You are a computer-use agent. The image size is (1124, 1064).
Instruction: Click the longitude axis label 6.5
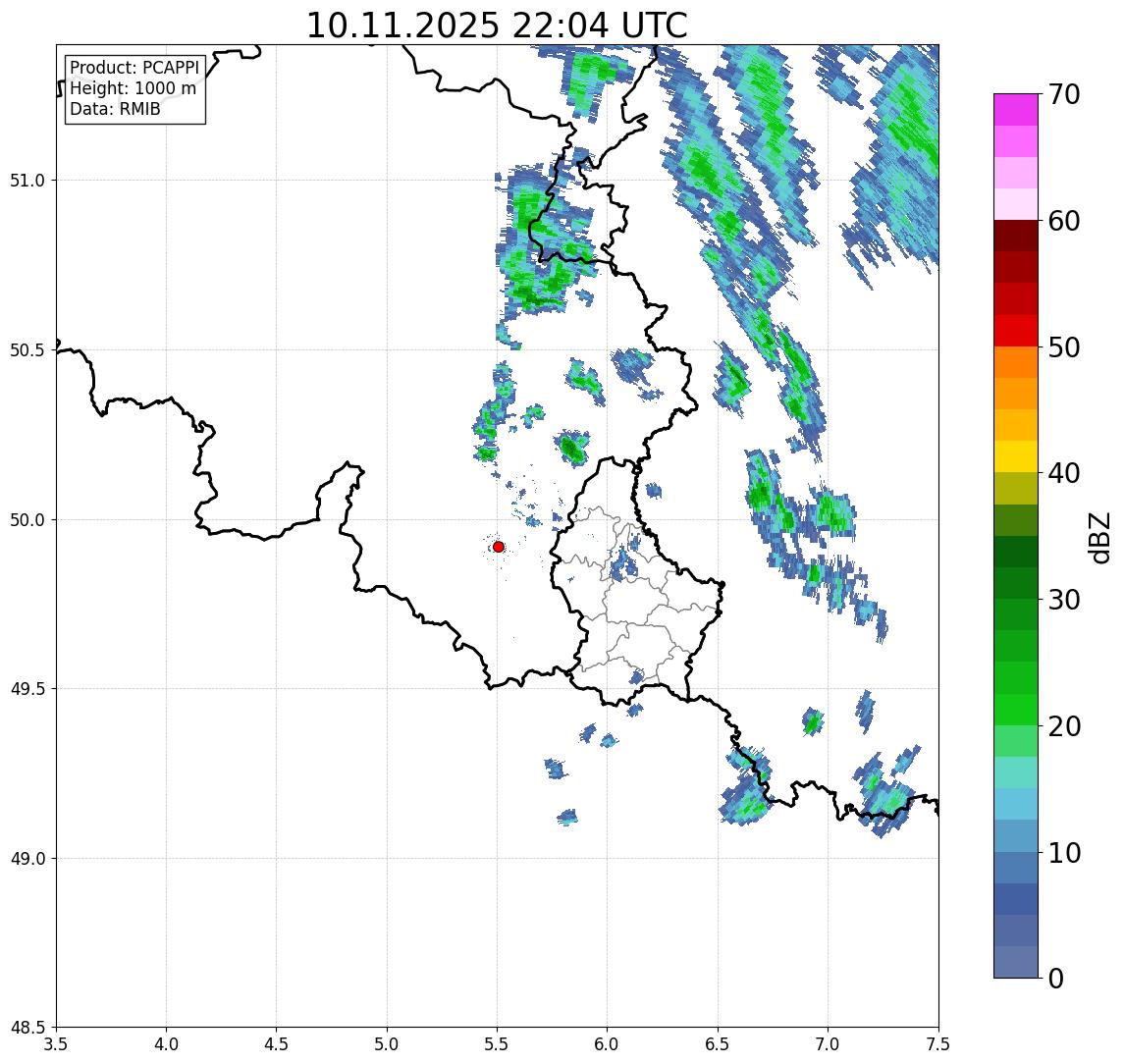[x=718, y=1044]
